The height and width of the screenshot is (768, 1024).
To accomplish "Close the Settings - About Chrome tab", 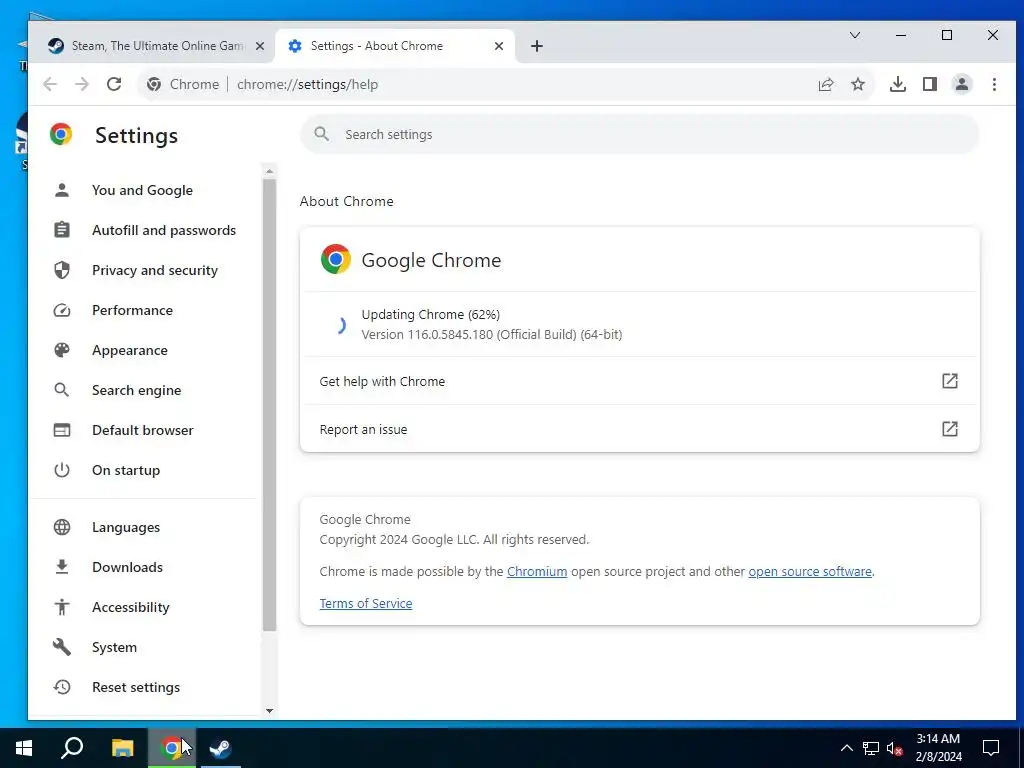I will (x=499, y=46).
